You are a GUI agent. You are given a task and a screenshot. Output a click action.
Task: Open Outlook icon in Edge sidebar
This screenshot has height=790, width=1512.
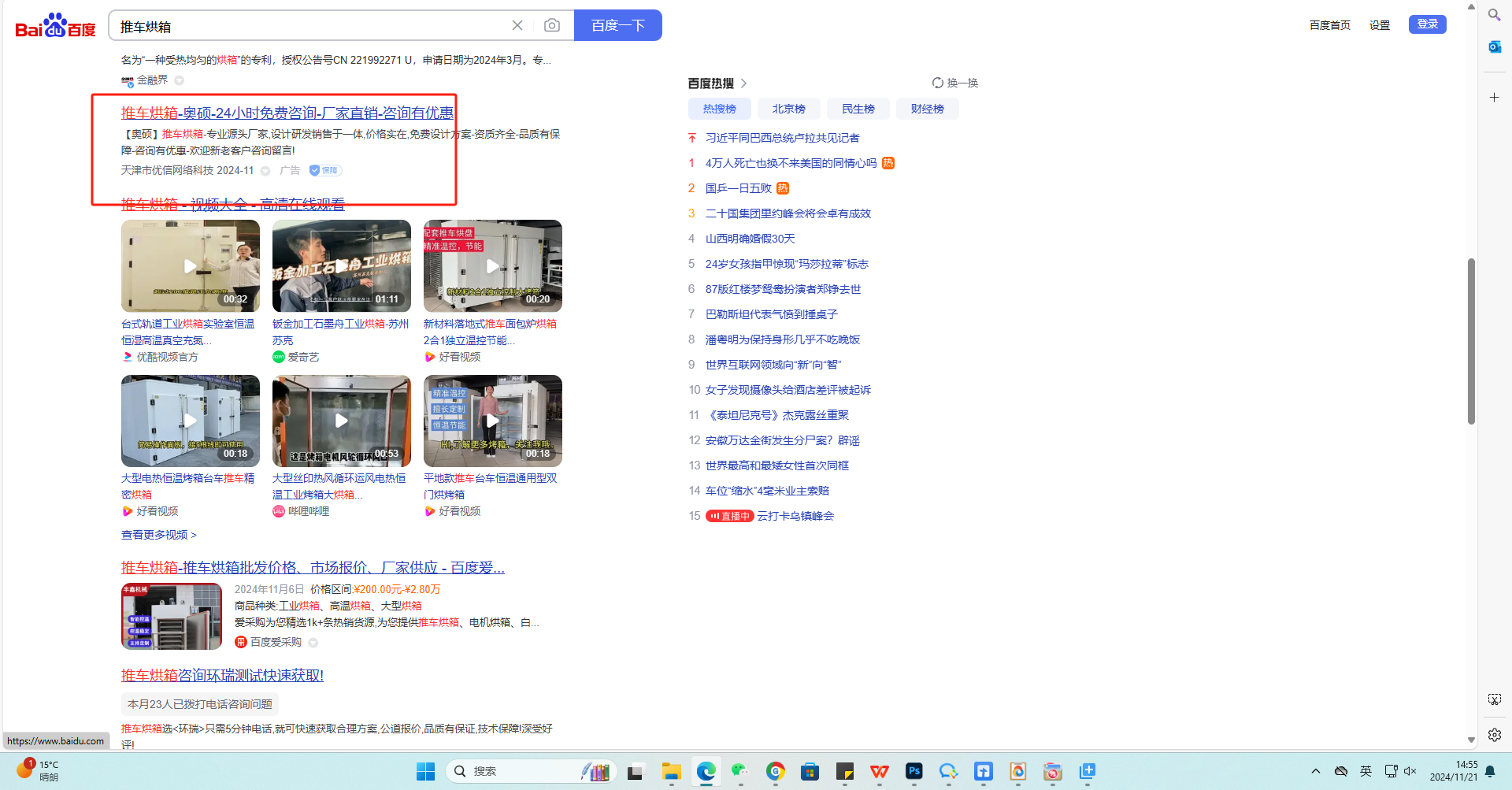click(x=1494, y=46)
